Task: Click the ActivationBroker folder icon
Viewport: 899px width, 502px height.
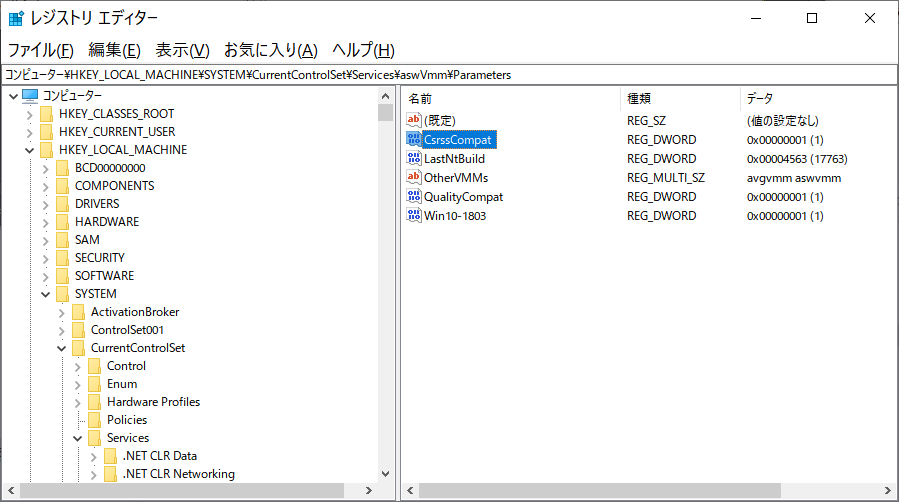Action: tap(79, 312)
